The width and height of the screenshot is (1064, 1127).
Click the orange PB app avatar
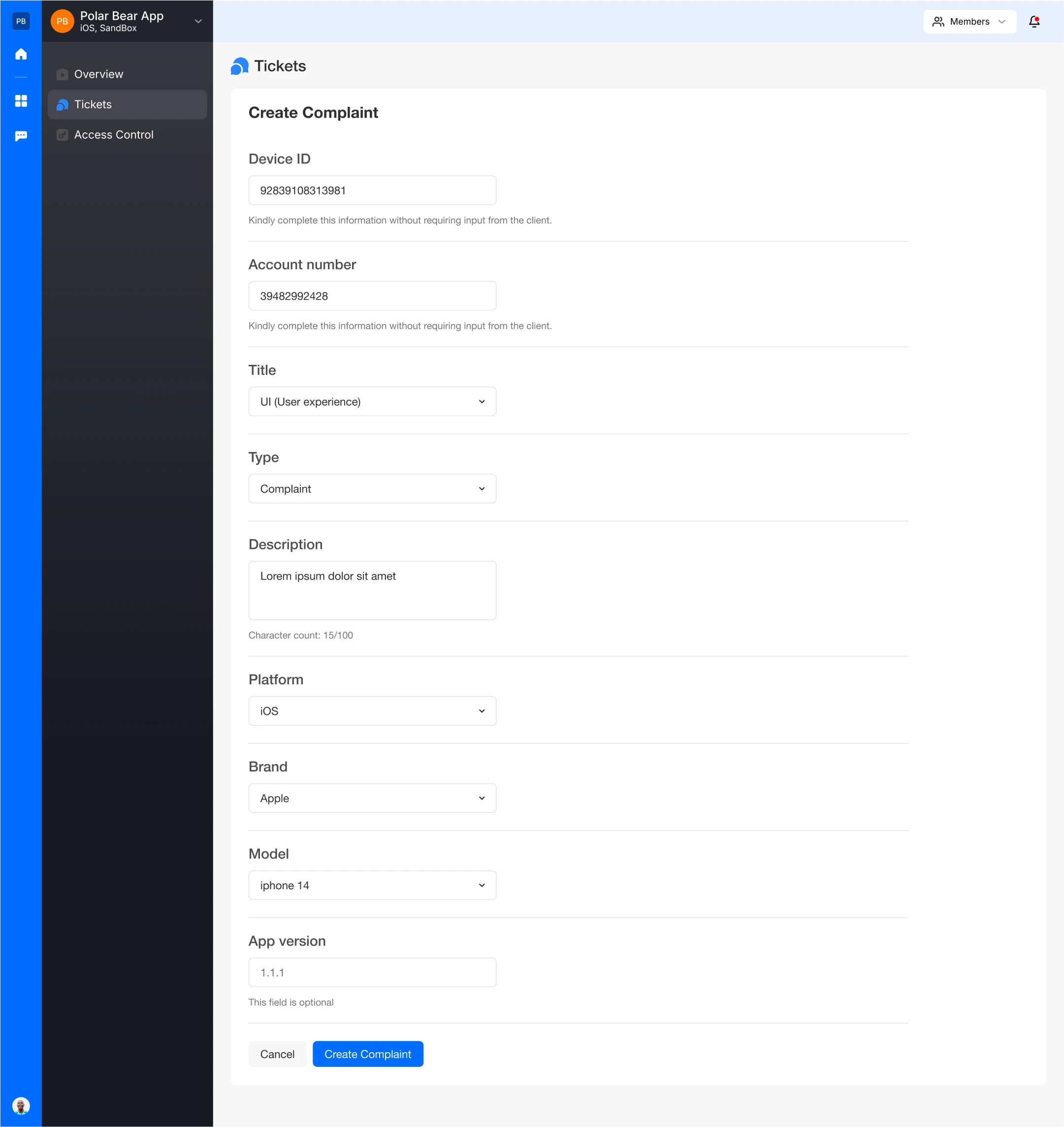[x=63, y=22]
